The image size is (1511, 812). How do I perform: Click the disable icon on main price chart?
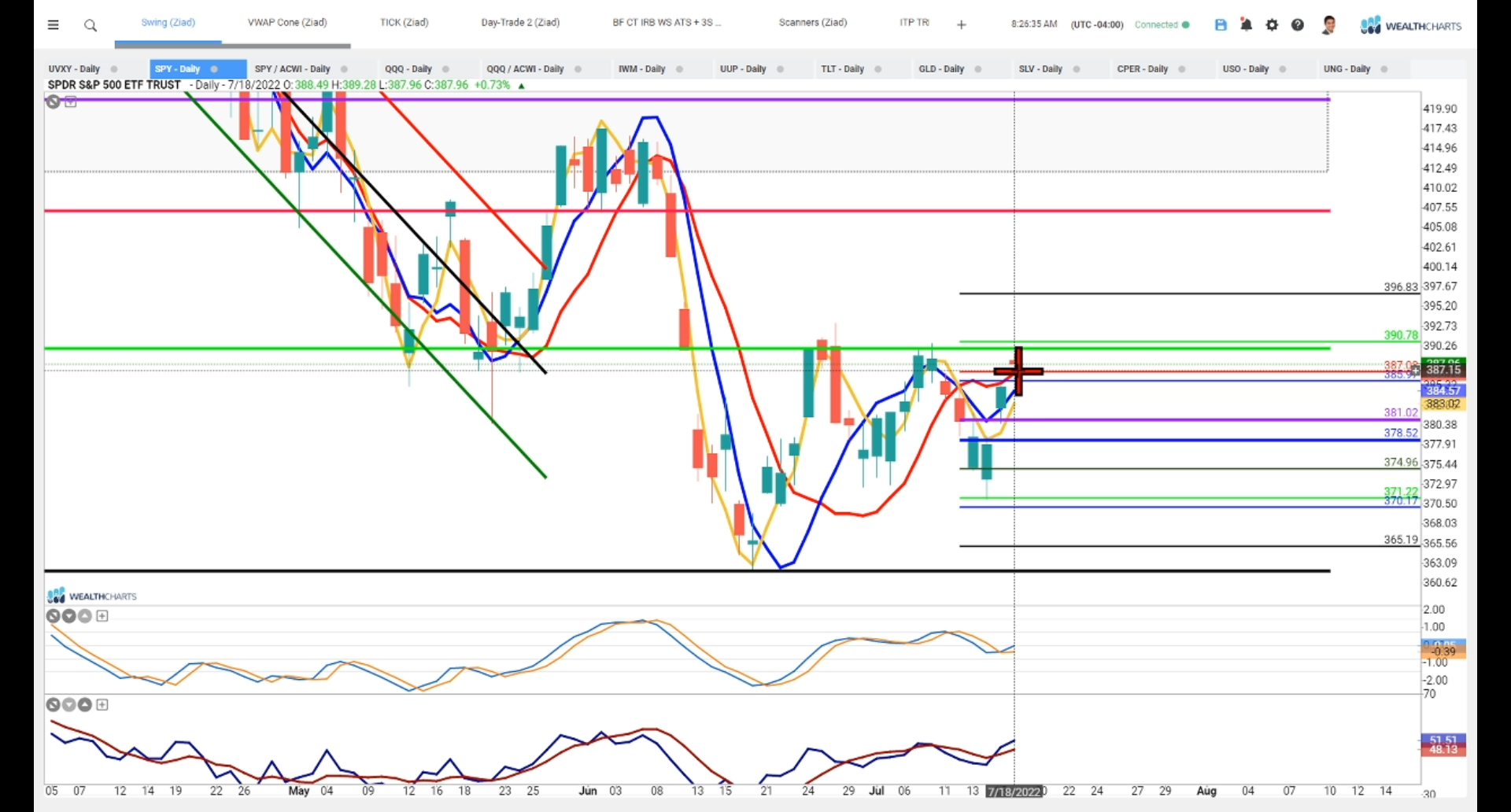coord(53,101)
